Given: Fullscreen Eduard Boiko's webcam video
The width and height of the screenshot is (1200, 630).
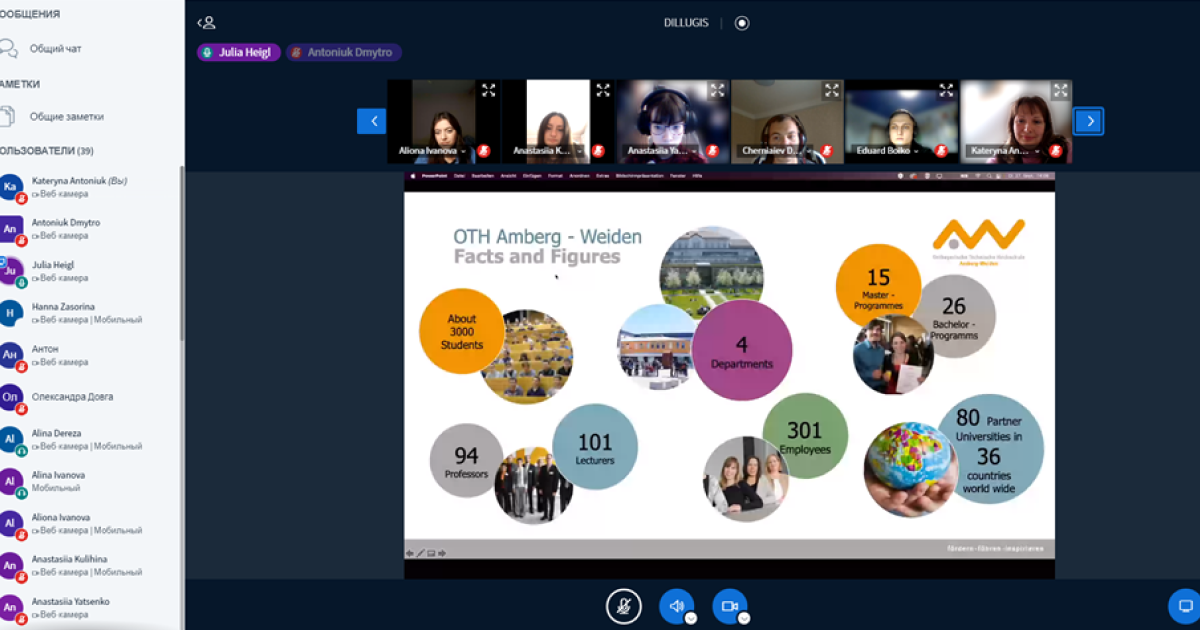Looking at the screenshot, I should pos(946,91).
